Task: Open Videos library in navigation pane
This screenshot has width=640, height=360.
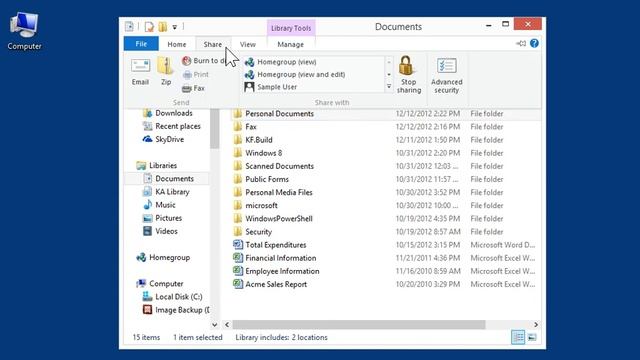Action: pos(160,231)
